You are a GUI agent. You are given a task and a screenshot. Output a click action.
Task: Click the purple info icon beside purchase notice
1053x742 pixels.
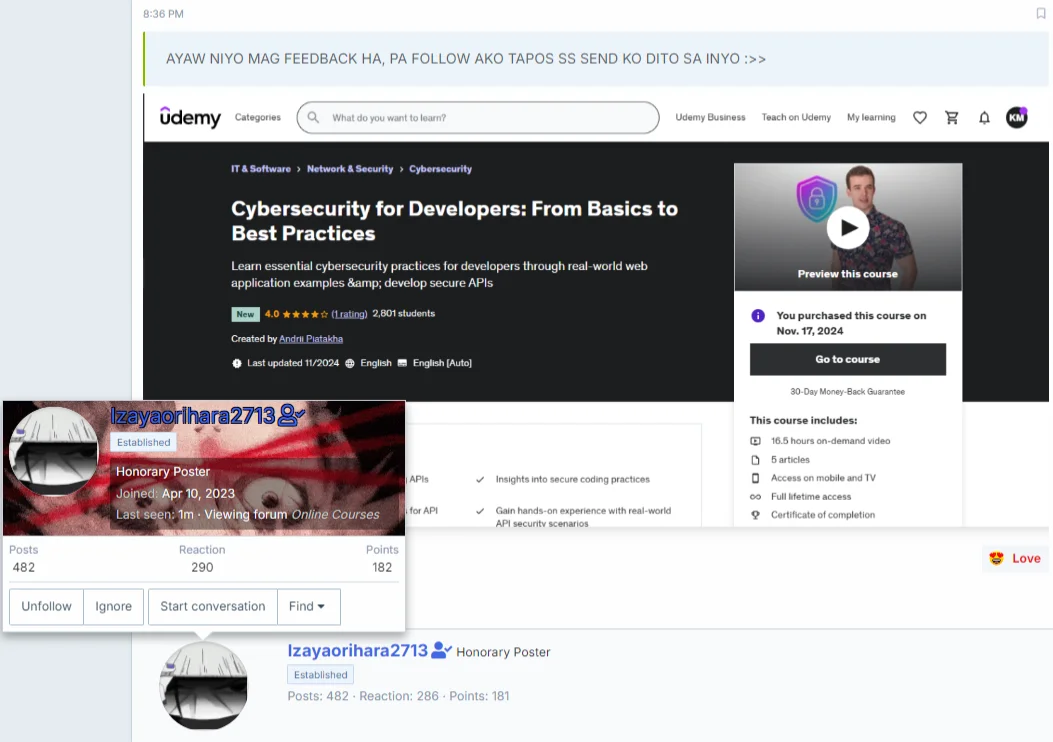(758, 316)
